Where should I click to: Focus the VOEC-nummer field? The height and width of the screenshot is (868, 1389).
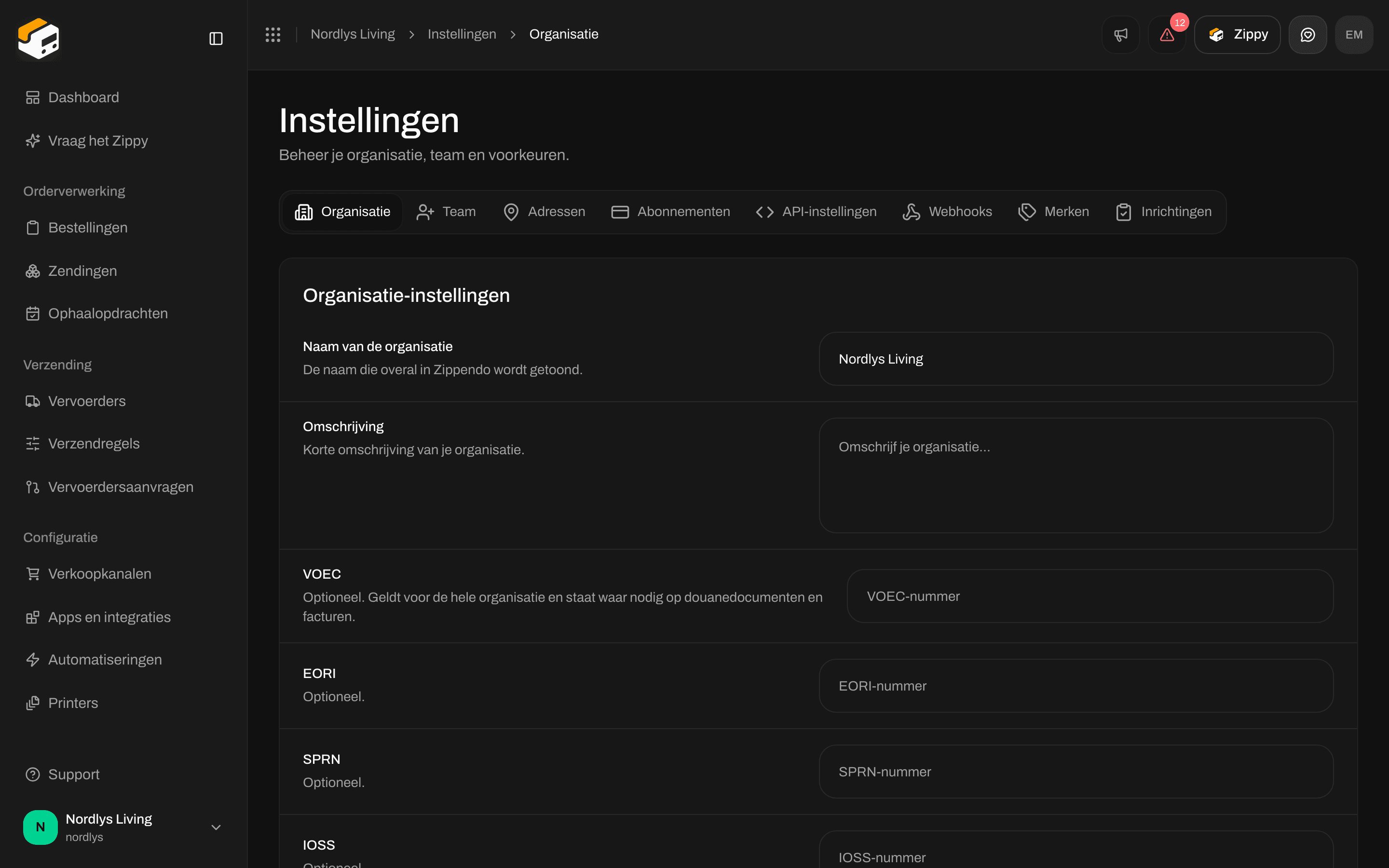(x=1089, y=596)
